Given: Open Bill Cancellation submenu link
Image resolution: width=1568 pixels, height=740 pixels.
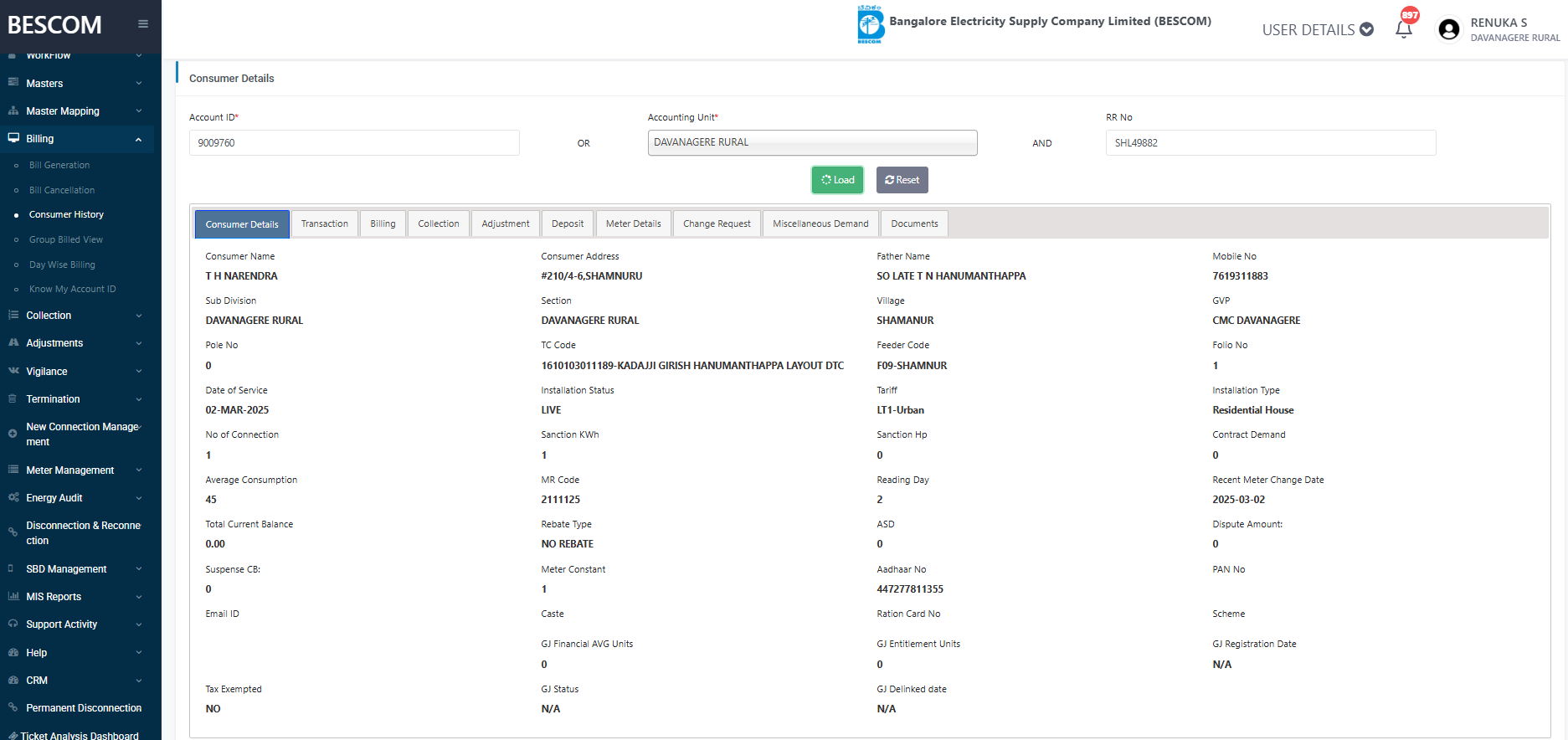Looking at the screenshot, I should click(x=62, y=190).
